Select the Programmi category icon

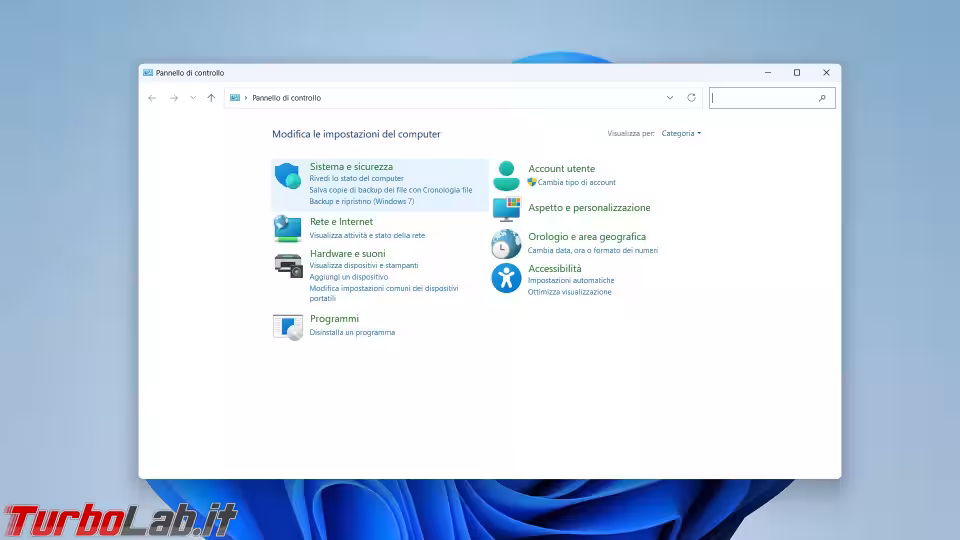pos(288,326)
